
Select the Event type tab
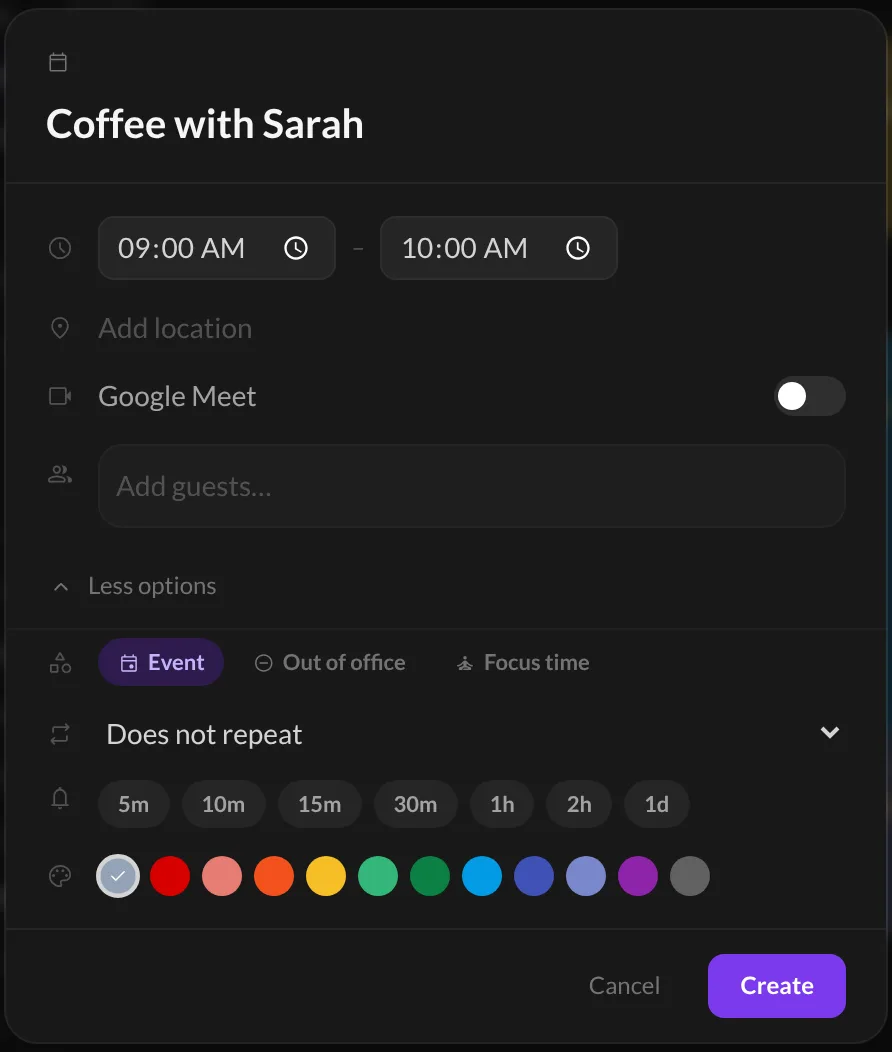click(x=161, y=662)
